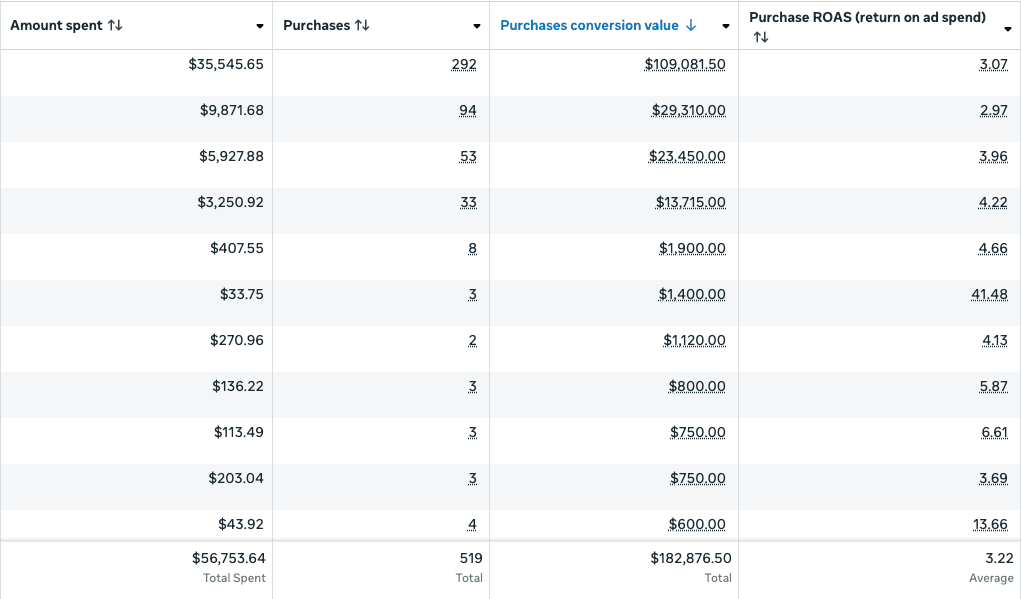1021x599 pixels.
Task: Click the 3.07 ROAS value
Action: tap(993, 65)
